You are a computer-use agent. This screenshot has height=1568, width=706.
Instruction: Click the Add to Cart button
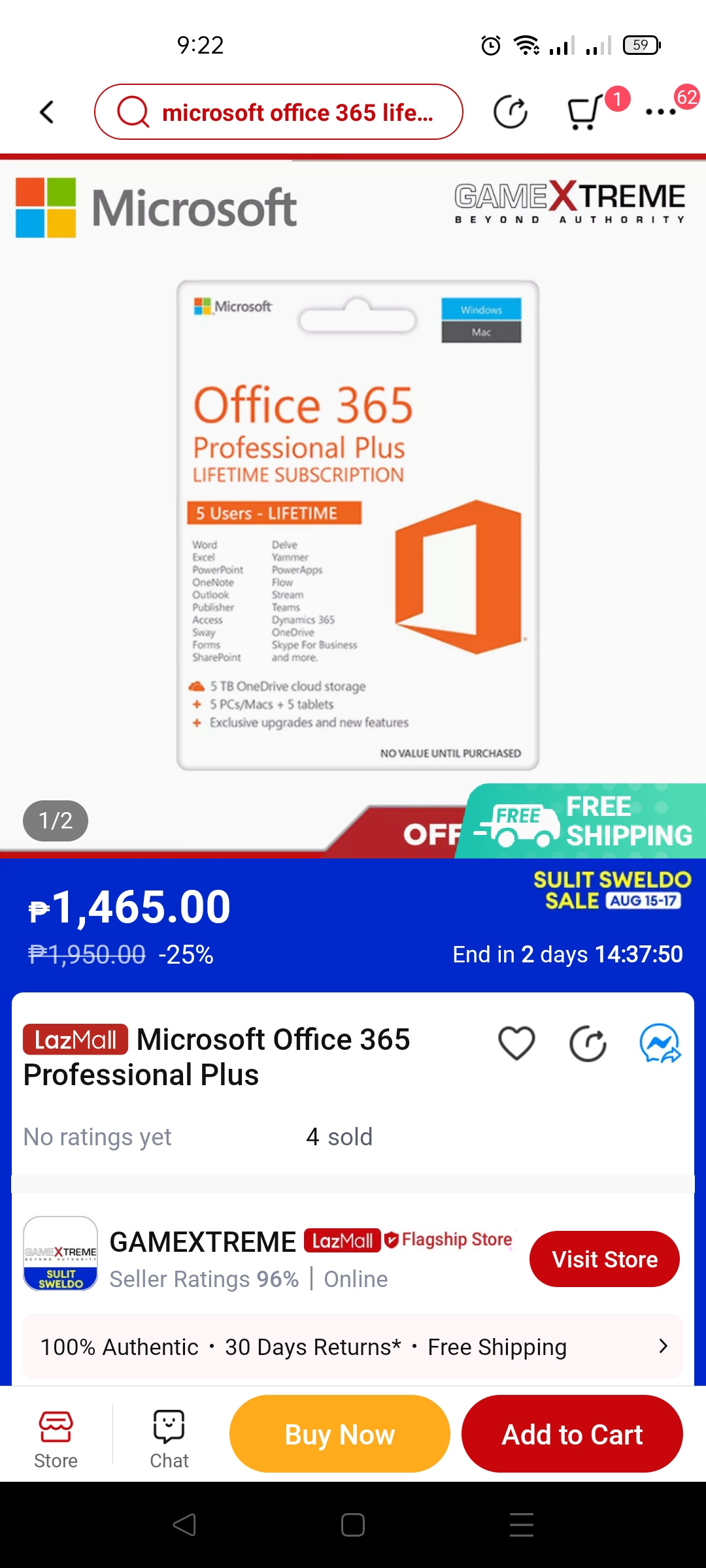[572, 1433]
